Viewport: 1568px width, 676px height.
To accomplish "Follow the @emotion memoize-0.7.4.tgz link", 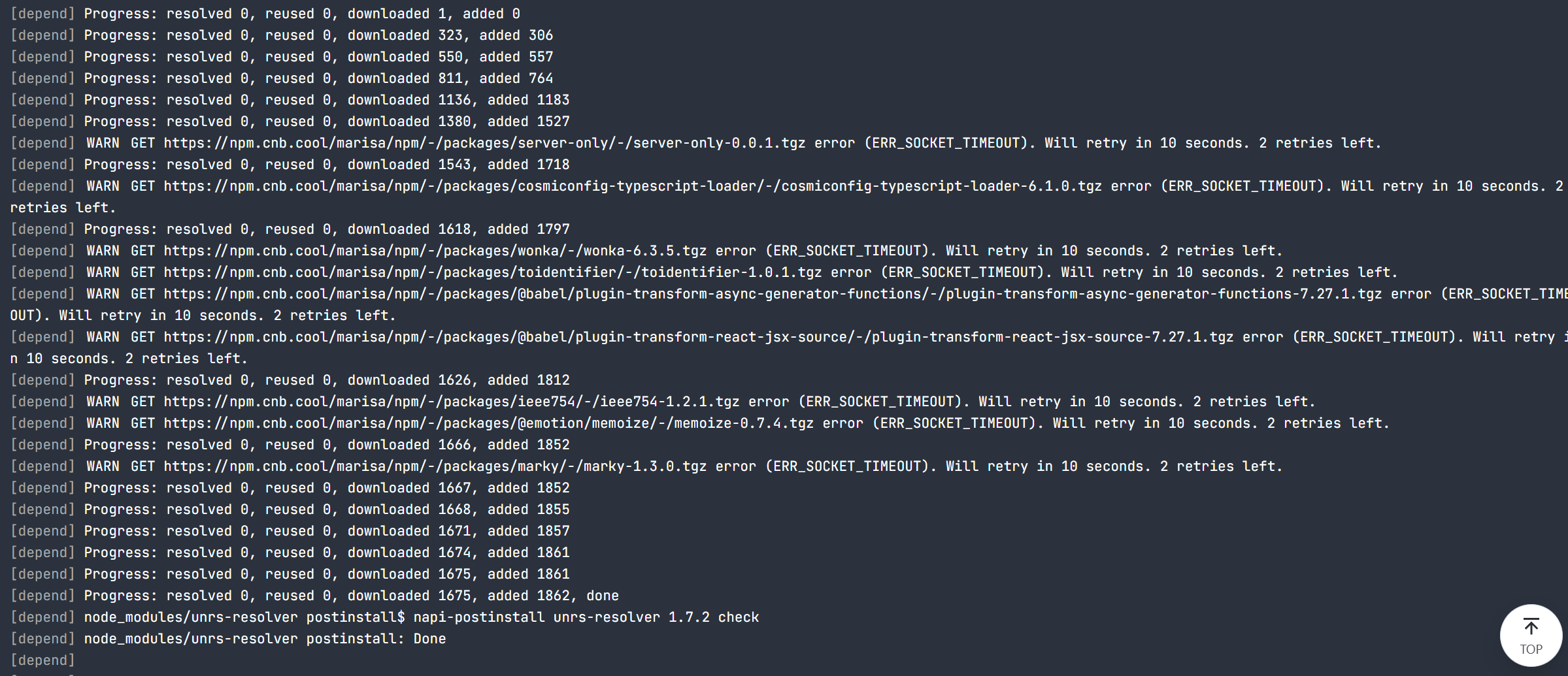I will tap(488, 423).
